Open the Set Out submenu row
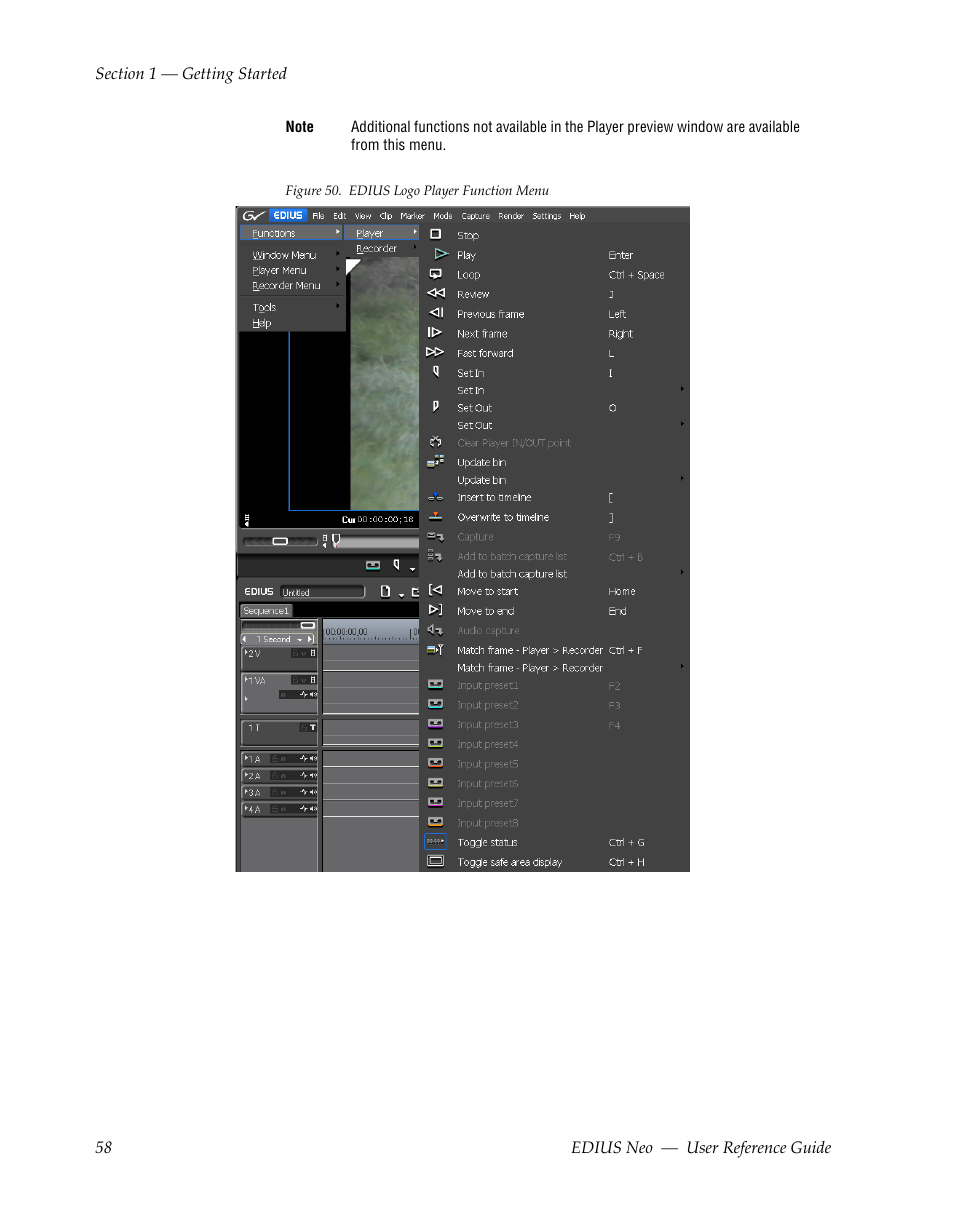The width and height of the screenshot is (954, 1227). [554, 425]
